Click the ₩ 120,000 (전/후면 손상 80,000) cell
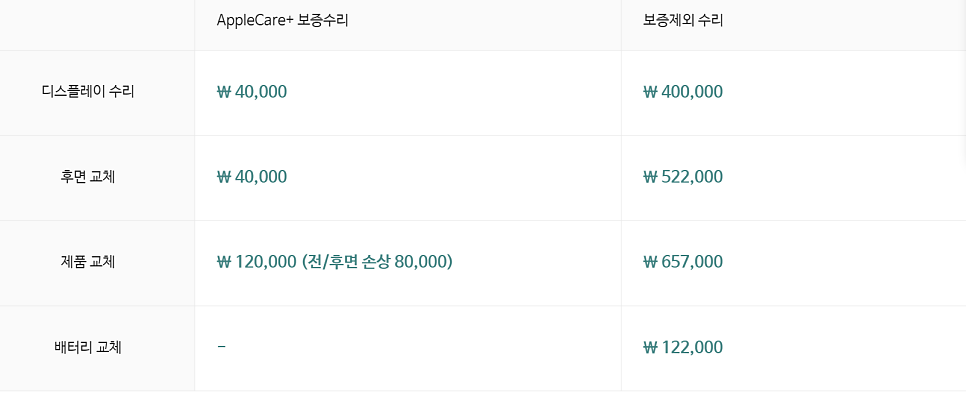 tap(335, 262)
